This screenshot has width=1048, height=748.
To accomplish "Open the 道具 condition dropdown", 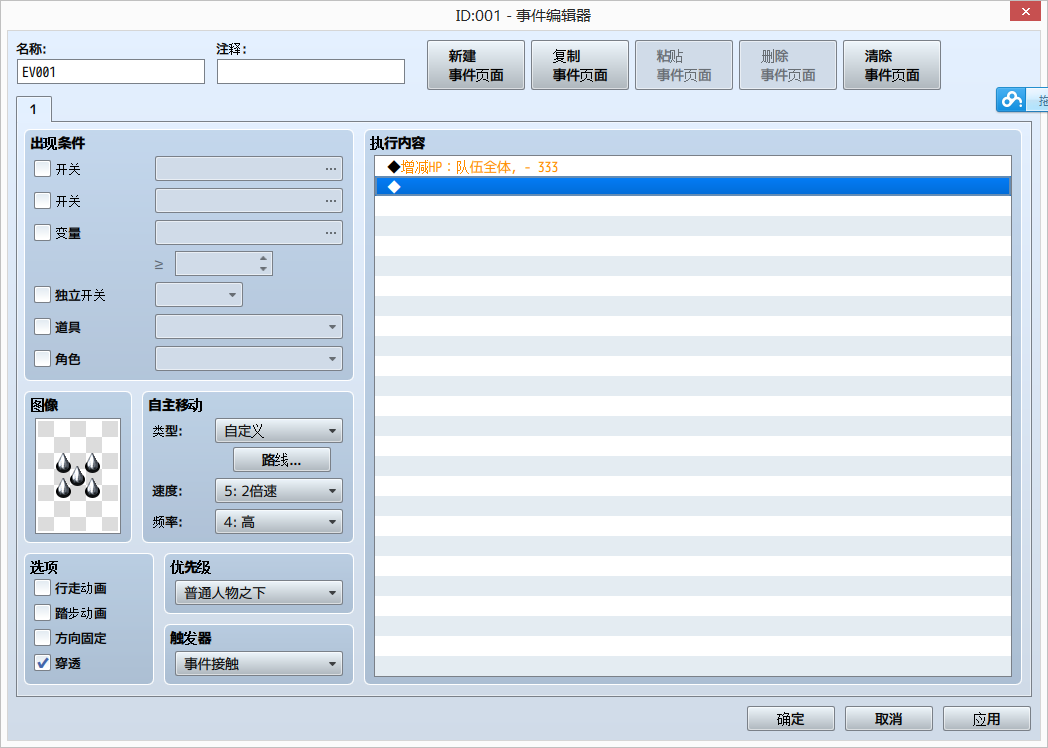I will click(249, 327).
